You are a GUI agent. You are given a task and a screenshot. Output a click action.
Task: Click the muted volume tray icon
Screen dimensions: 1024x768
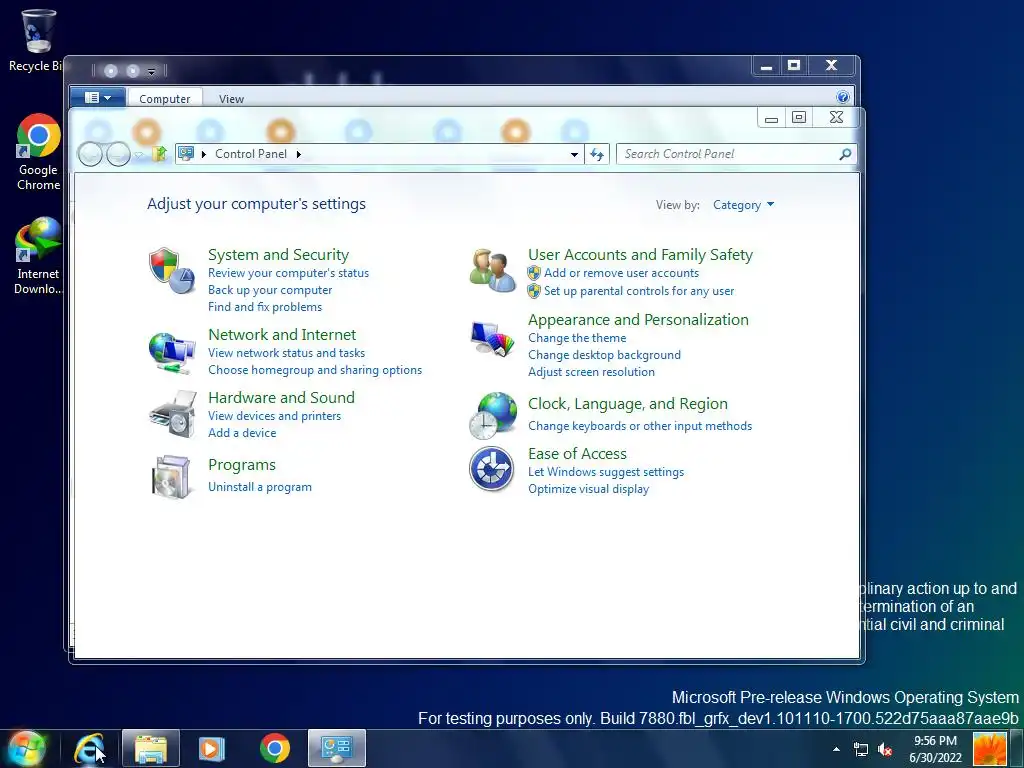[886, 750]
